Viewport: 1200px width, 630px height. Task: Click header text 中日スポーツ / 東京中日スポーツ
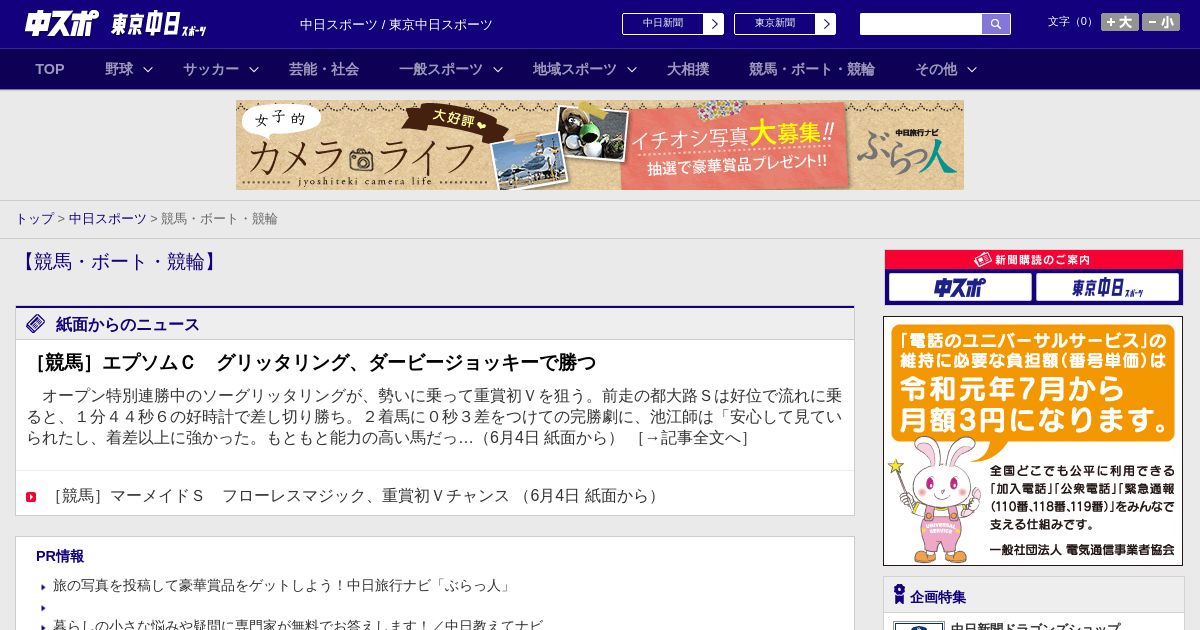396,24
